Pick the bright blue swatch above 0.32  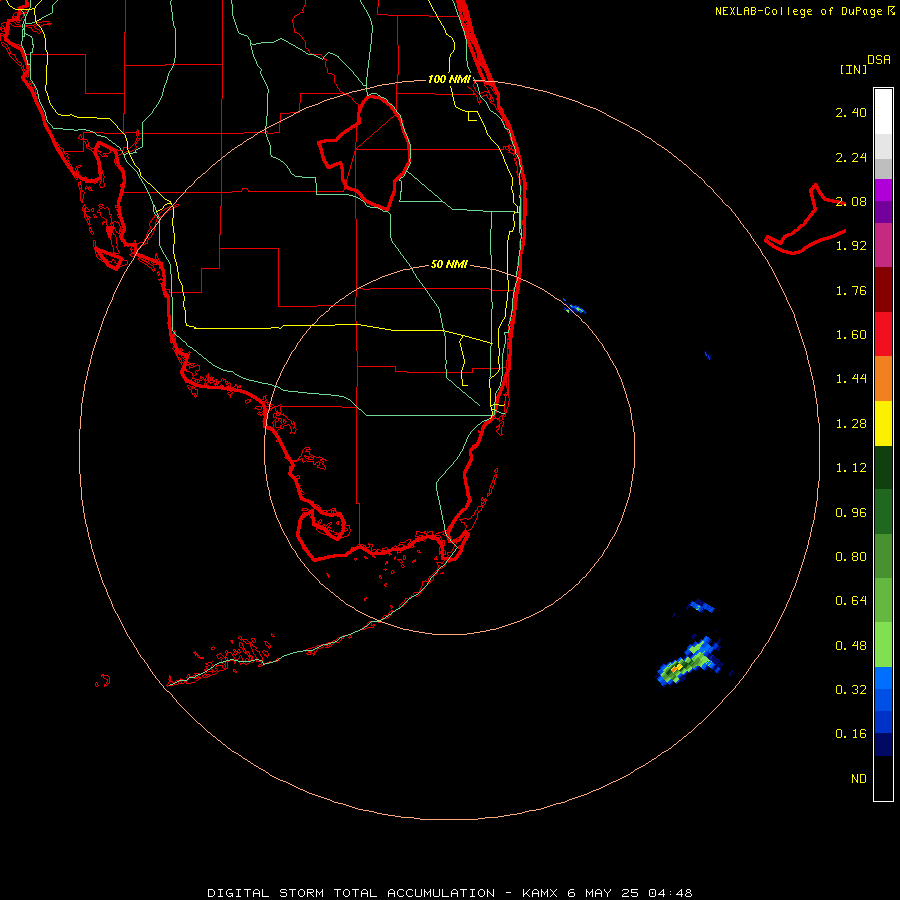(883, 678)
